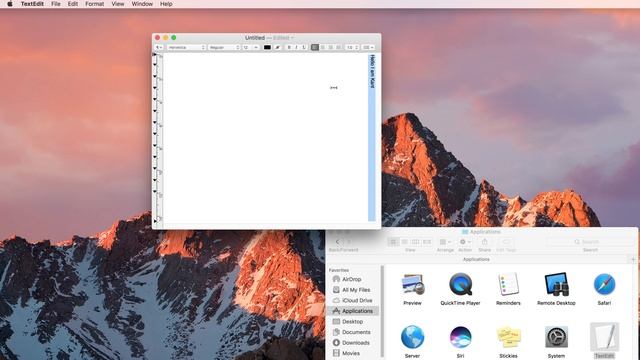Switch Finder to cover flow view
The width and height of the screenshot is (640, 360).
[x=427, y=242]
